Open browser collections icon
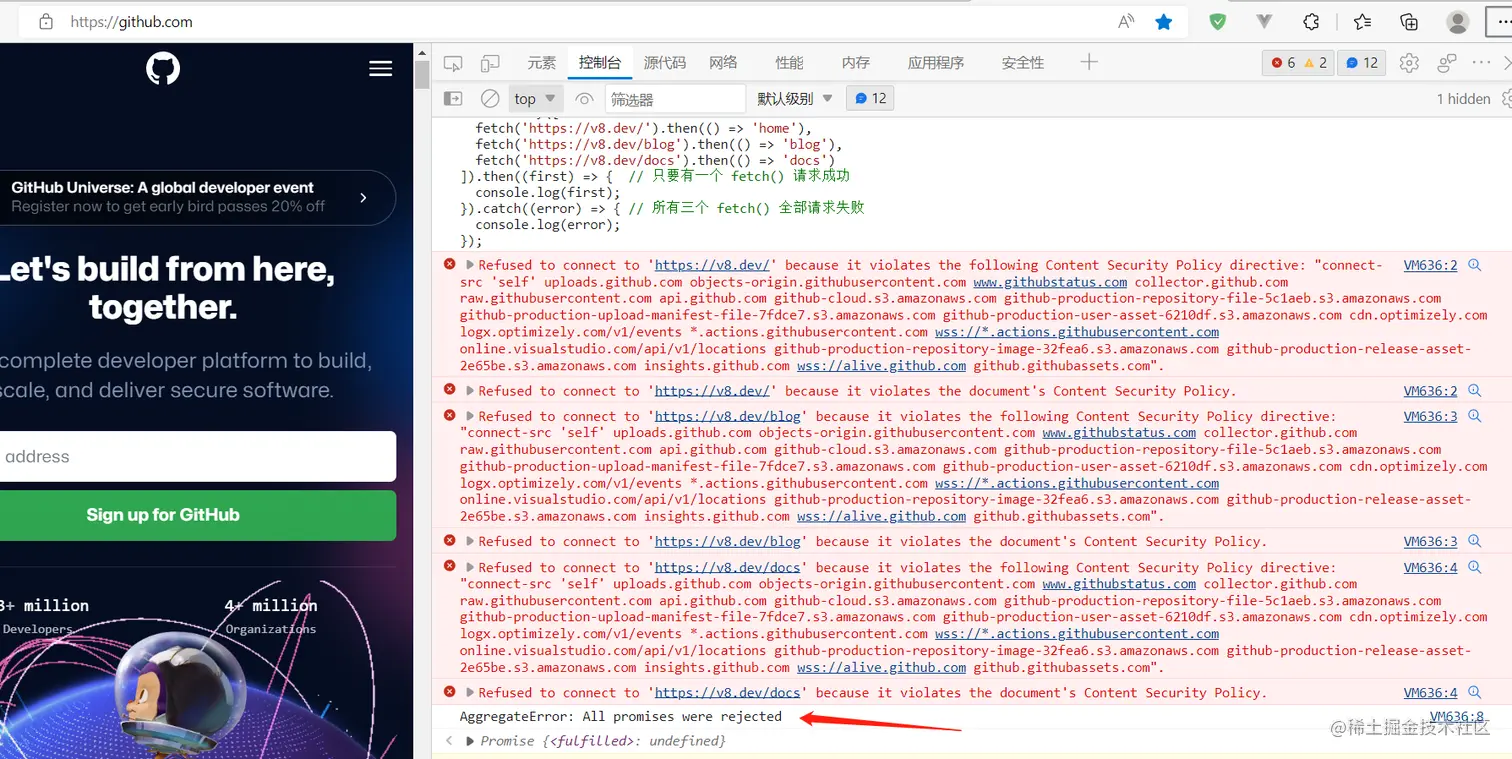The image size is (1512, 759). tap(1409, 21)
